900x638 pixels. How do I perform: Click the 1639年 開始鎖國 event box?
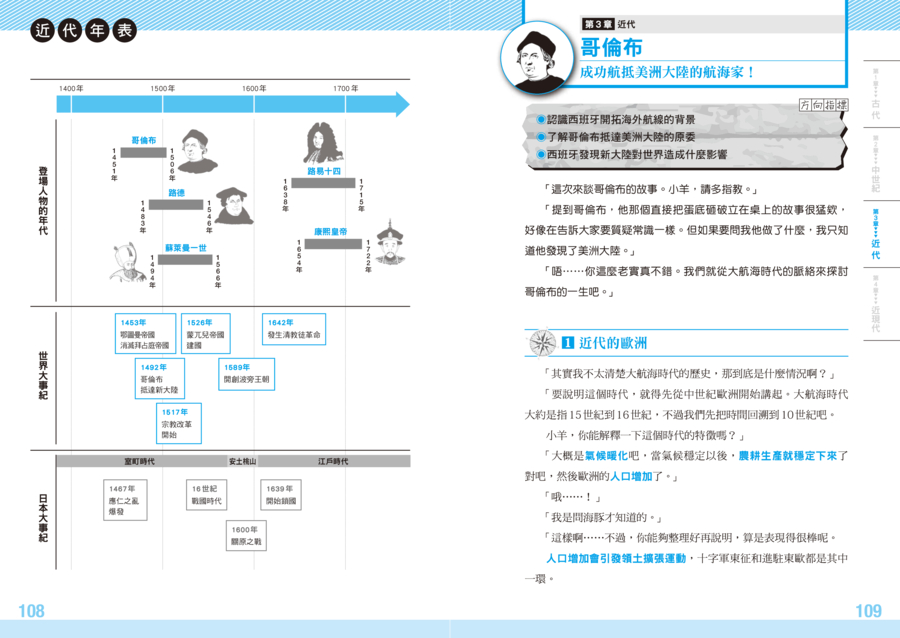(281, 495)
